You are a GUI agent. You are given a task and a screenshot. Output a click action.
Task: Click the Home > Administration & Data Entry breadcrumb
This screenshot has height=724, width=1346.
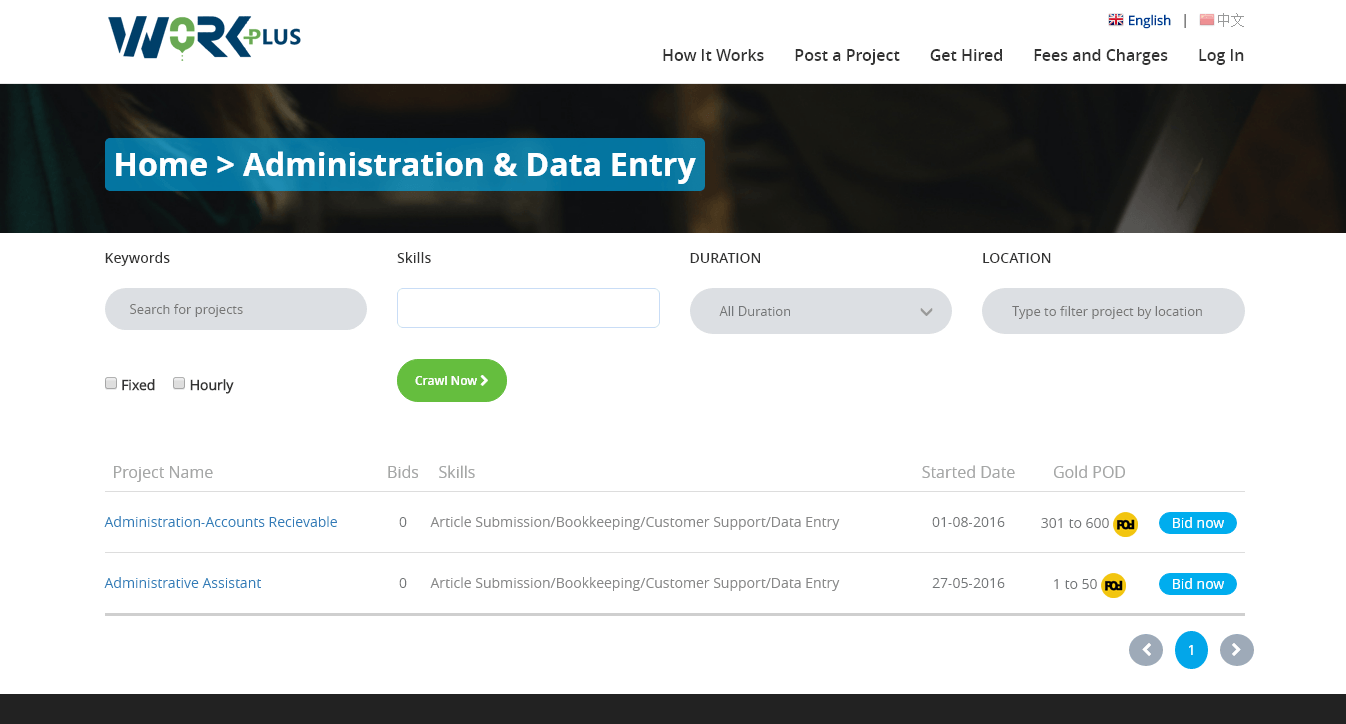[405, 164]
